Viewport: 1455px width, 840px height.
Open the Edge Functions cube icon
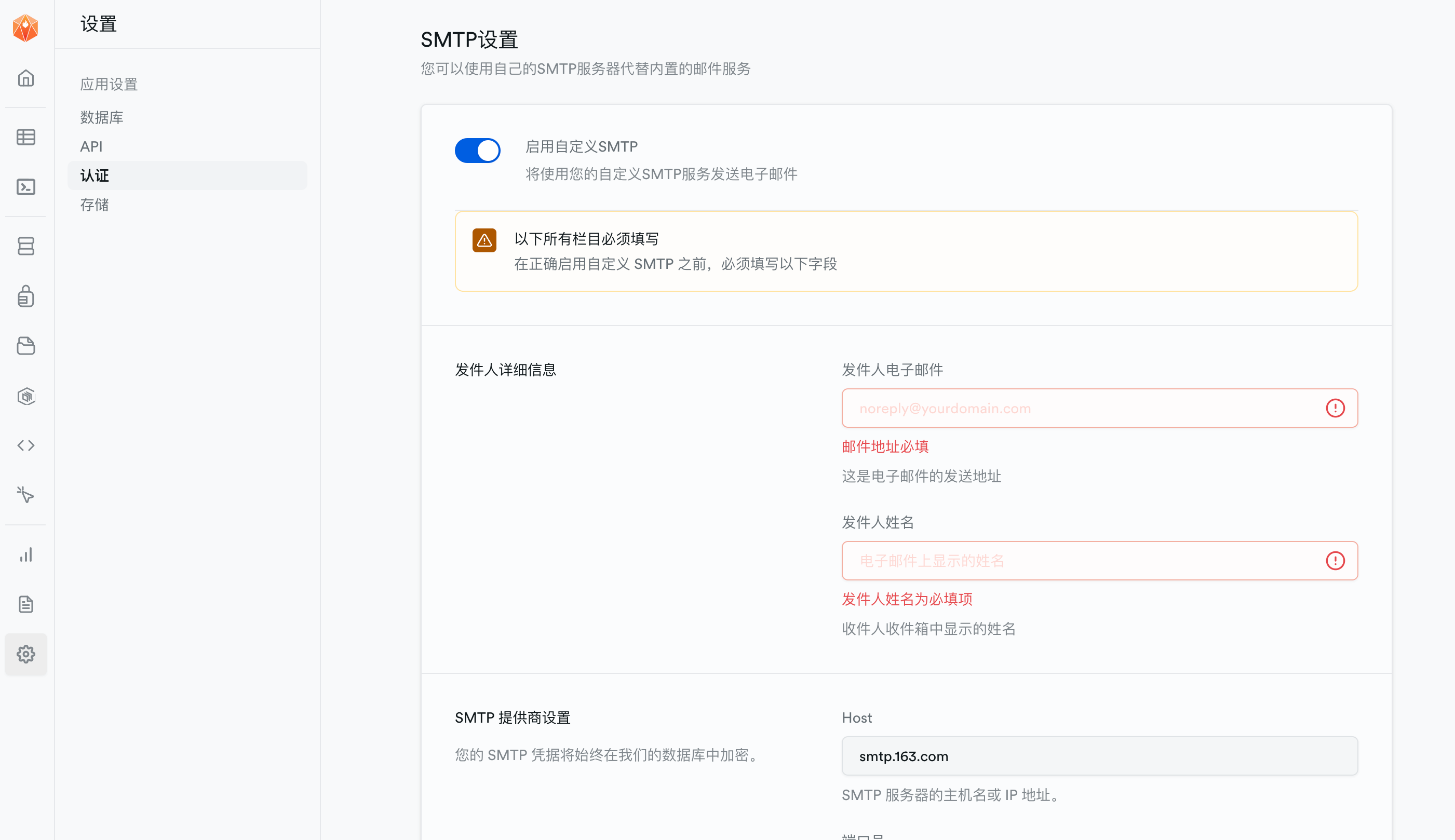(x=25, y=396)
